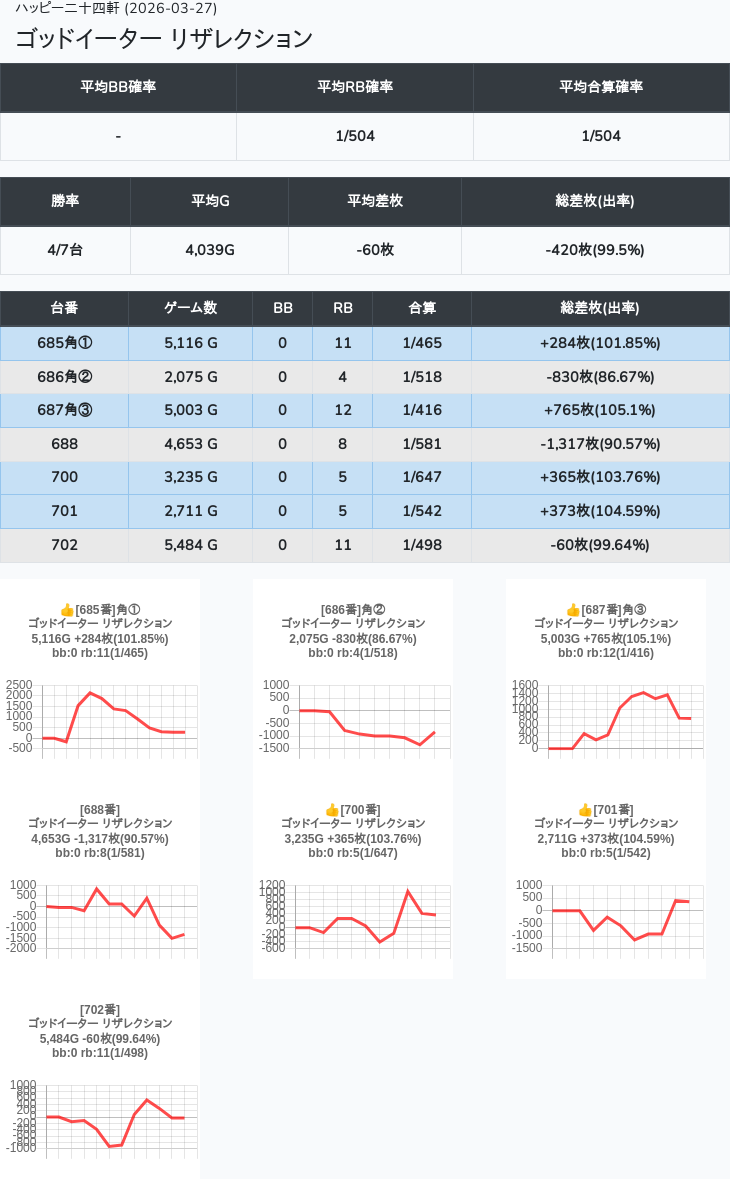This screenshot has width=730, height=1179.
Task: Click the 平均RB確率 header cell
Action: [355, 87]
